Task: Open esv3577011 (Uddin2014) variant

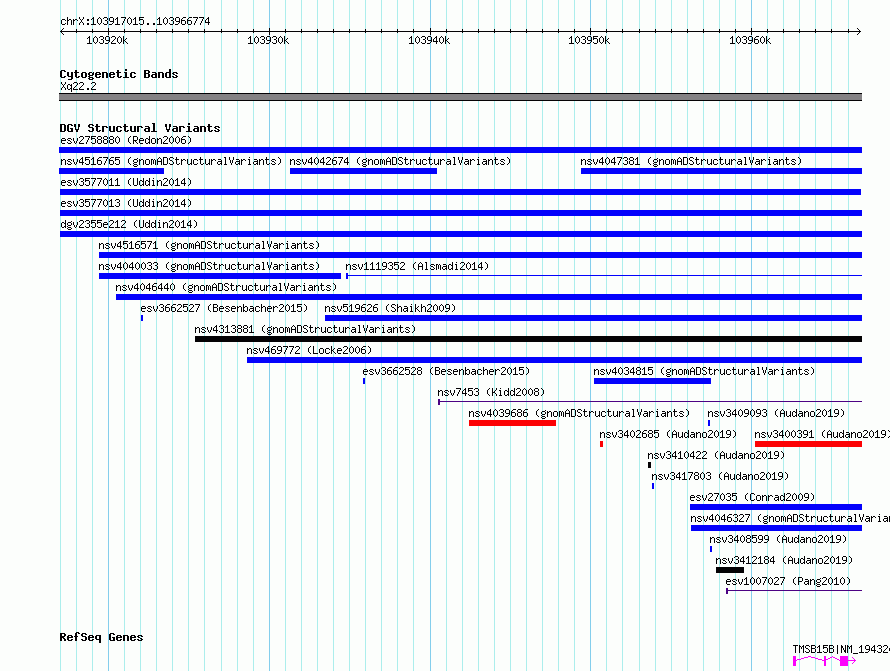Action: [x=126, y=182]
